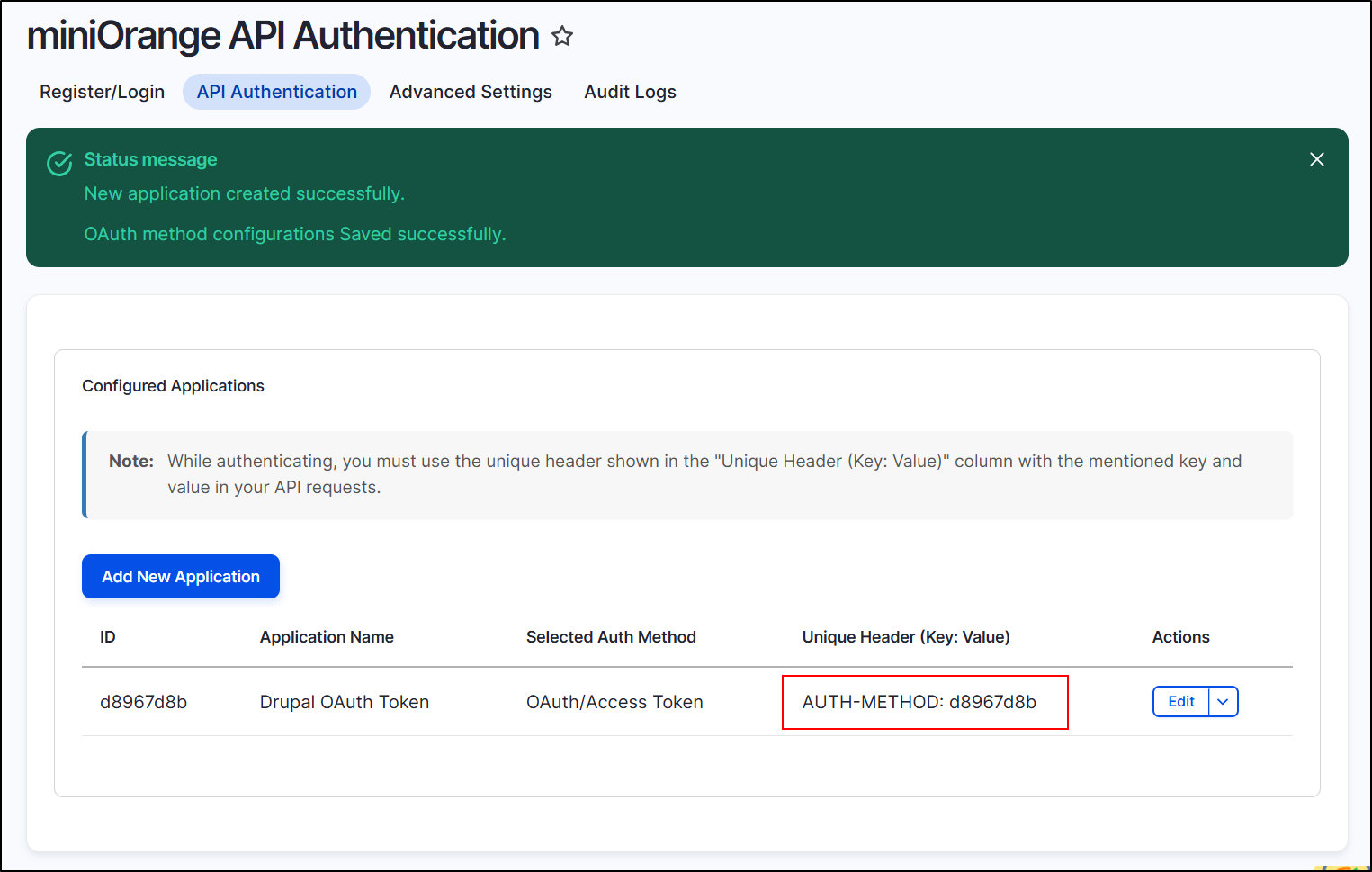Viewport: 1372px width, 872px height.
Task: Click Edit for the Drupal OAuth Token application
Action: 1179,701
